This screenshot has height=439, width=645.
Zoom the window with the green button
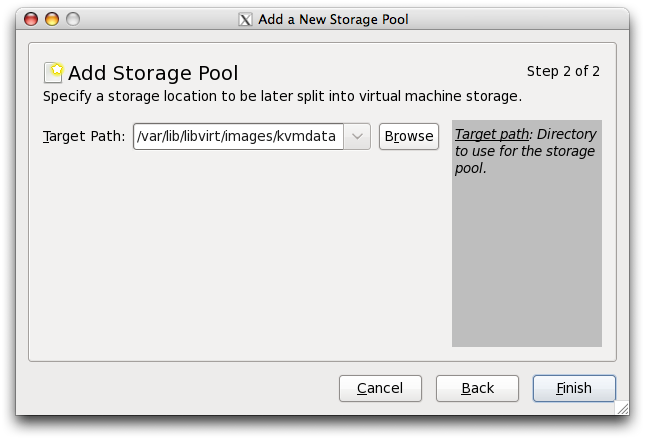click(72, 19)
